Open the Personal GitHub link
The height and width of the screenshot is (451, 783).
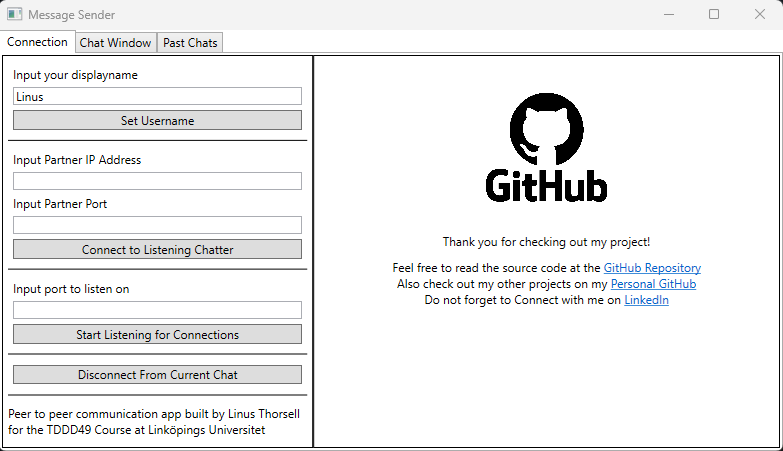[653, 284]
